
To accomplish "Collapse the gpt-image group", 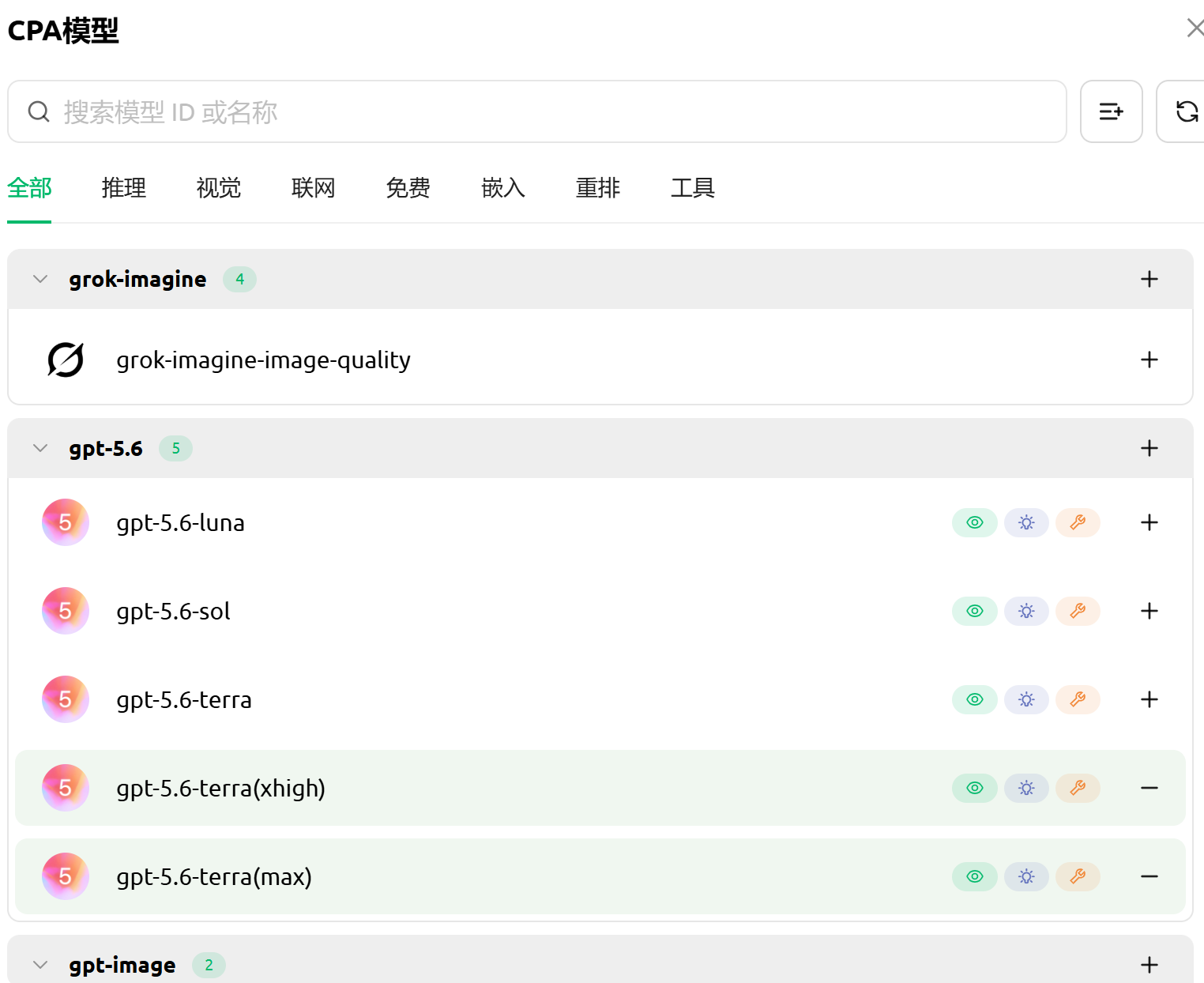I will point(40,965).
